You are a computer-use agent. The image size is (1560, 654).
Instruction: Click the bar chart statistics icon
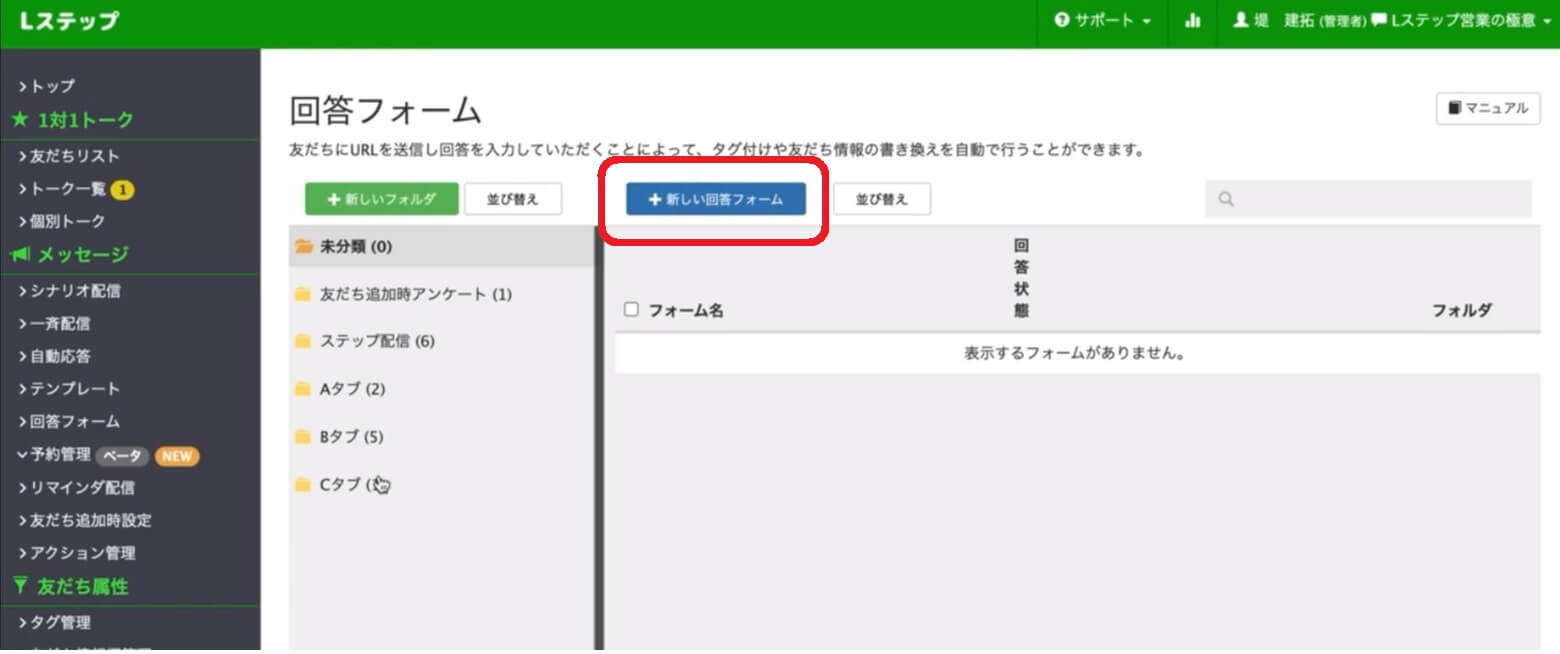pos(1192,20)
